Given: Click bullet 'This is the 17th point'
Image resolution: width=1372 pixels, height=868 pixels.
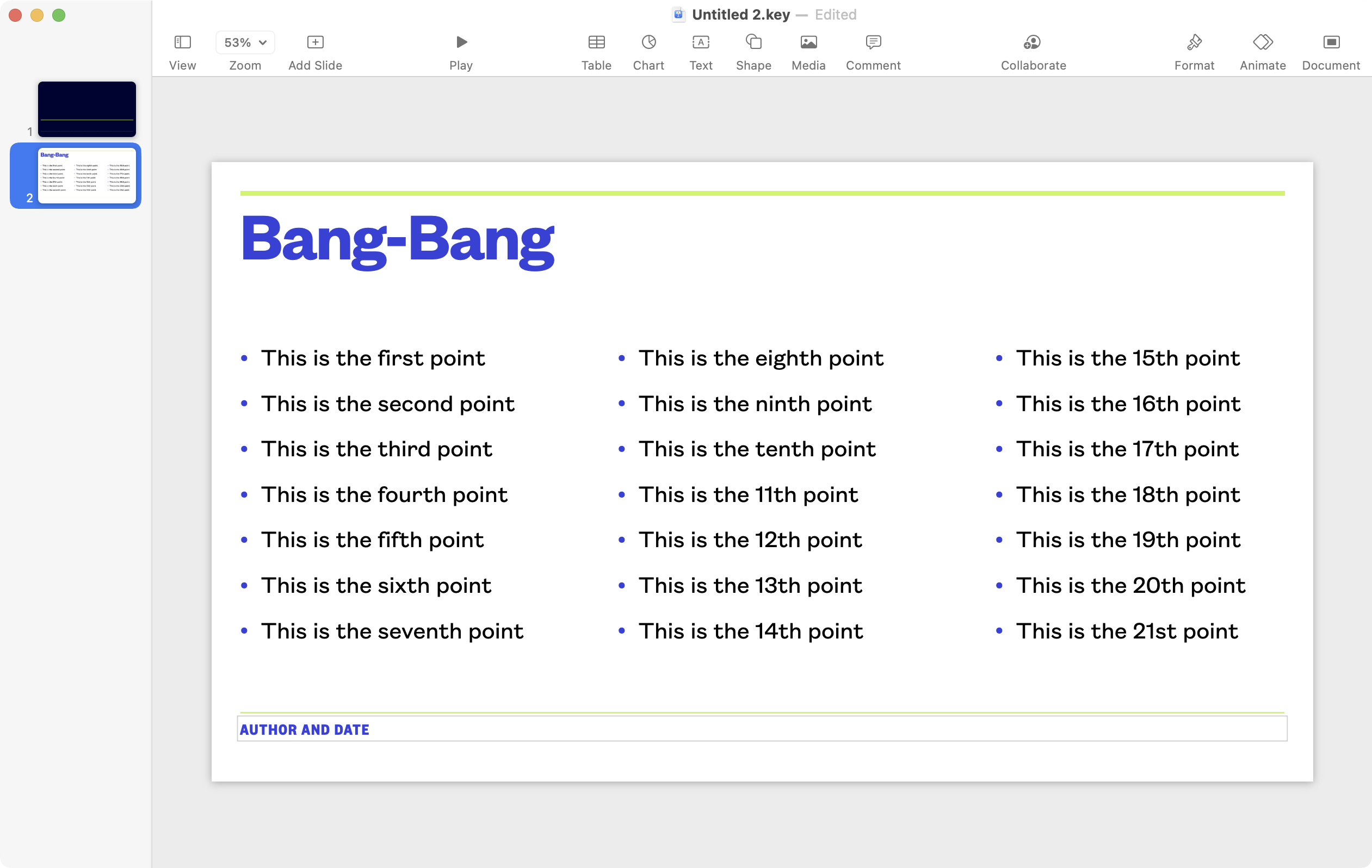Looking at the screenshot, I should click(x=1128, y=449).
